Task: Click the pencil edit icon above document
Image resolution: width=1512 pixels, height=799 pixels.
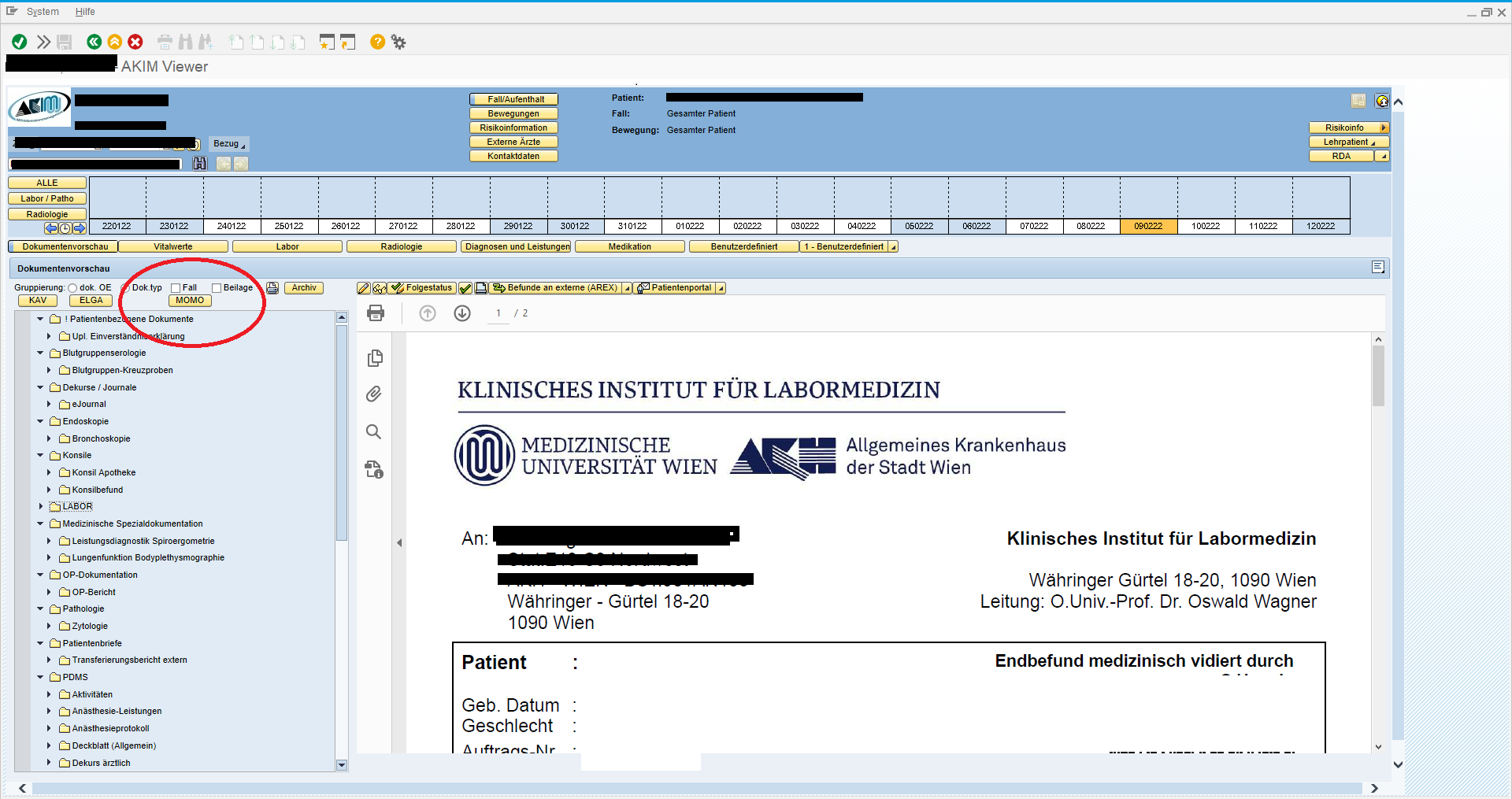Action: click(364, 288)
